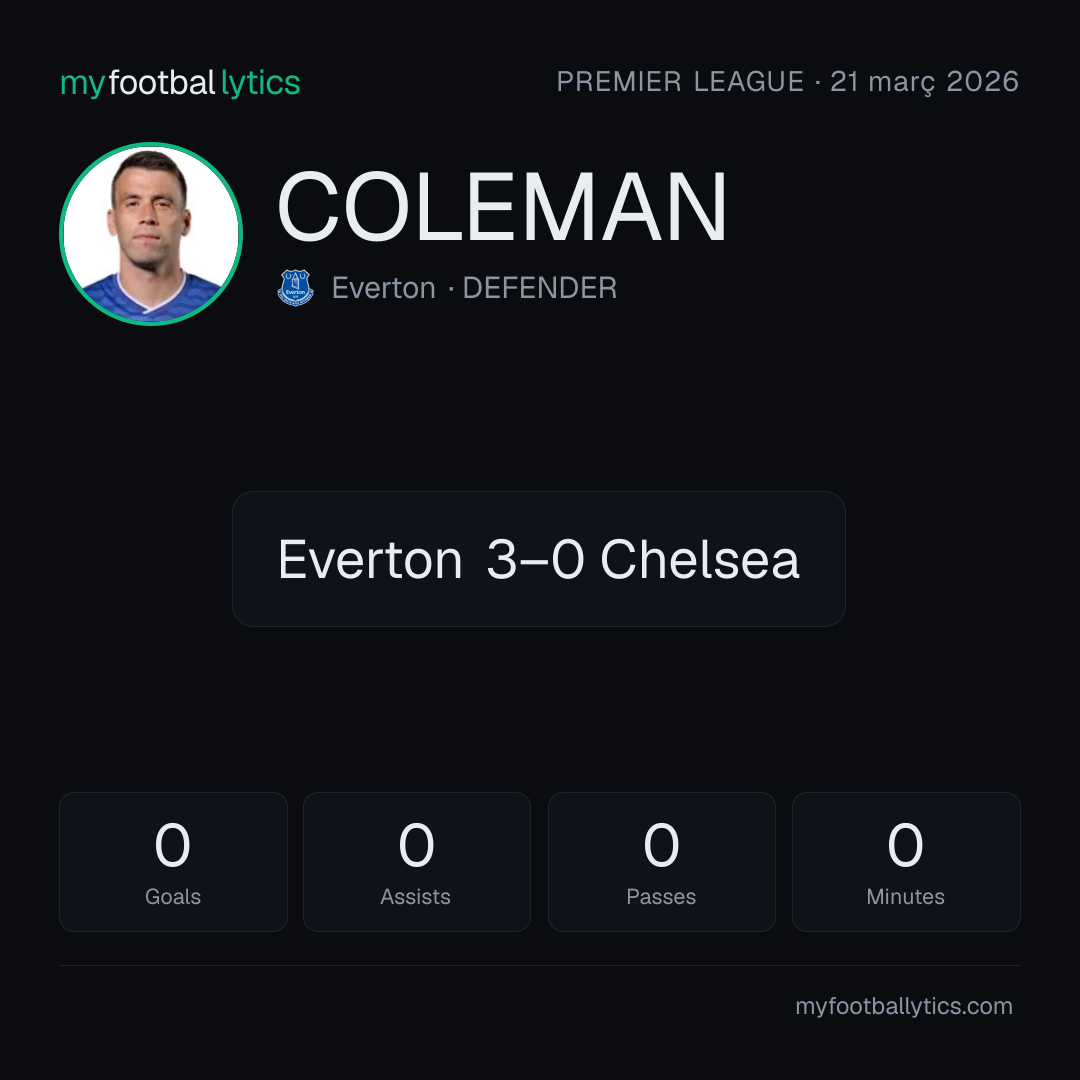Open the Everton 3–0 Chelsea match card
The width and height of the screenshot is (1080, 1080).
coord(539,559)
